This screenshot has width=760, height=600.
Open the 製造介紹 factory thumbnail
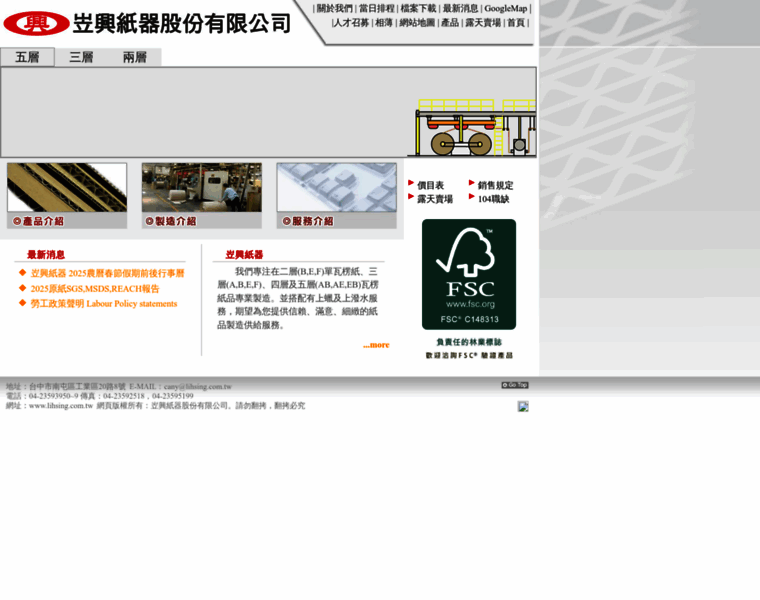[x=202, y=187]
